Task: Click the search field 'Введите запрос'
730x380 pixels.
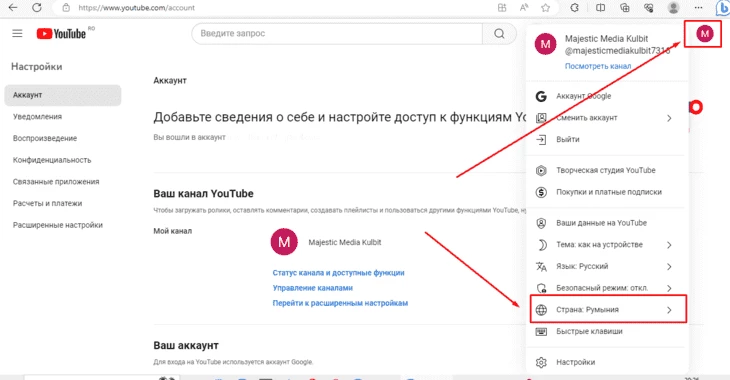Action: coord(337,34)
